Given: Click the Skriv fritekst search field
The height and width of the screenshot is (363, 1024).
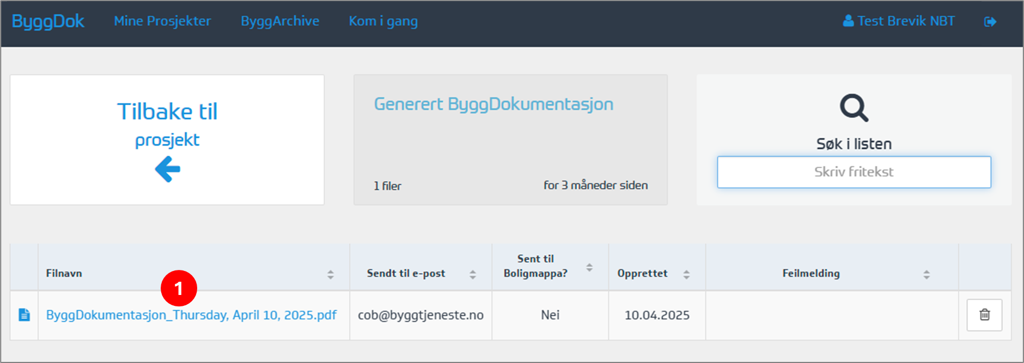Looking at the screenshot, I should 854,172.
